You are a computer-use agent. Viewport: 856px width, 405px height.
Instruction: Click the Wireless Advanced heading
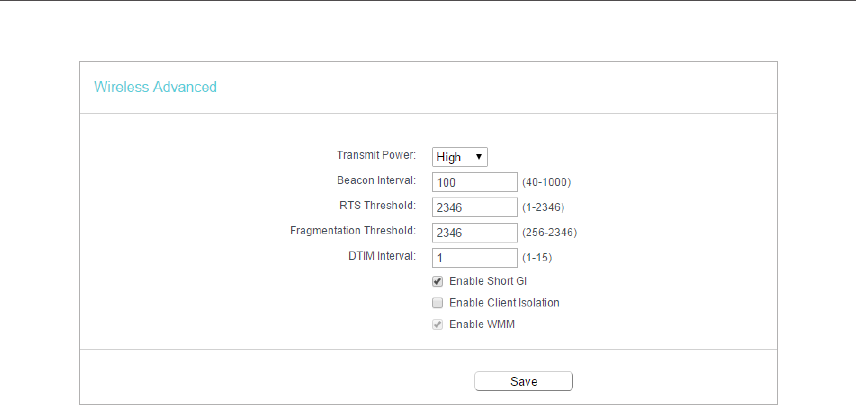(155, 87)
